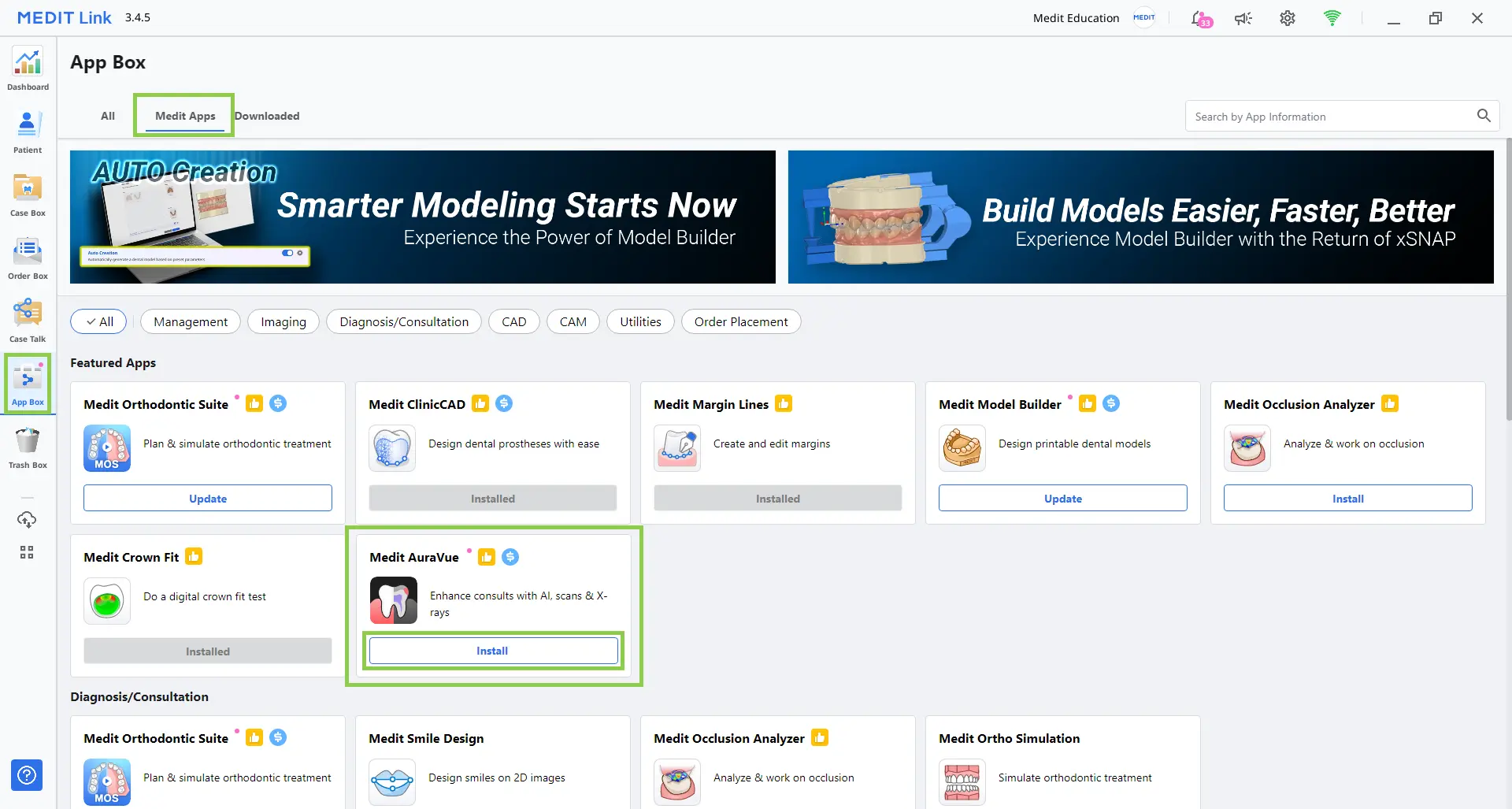Filter apps by Imaging category

tap(283, 321)
